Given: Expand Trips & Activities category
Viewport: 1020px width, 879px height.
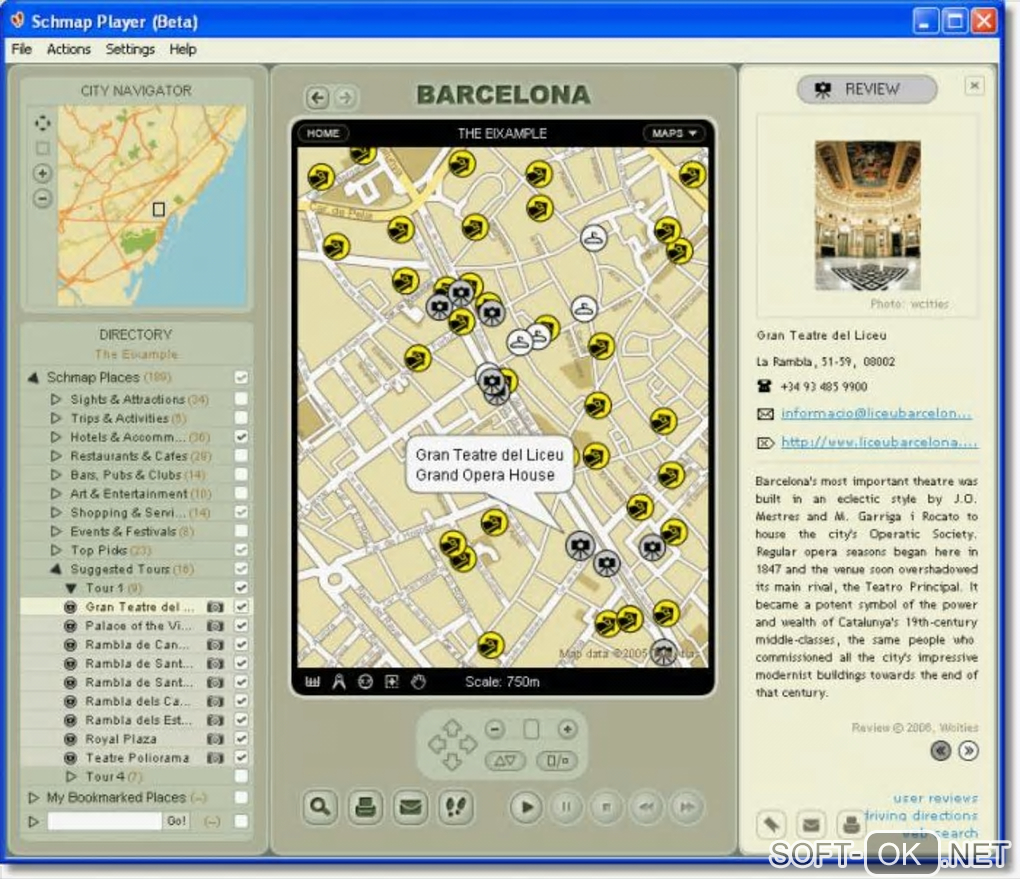Looking at the screenshot, I should pos(56,418).
